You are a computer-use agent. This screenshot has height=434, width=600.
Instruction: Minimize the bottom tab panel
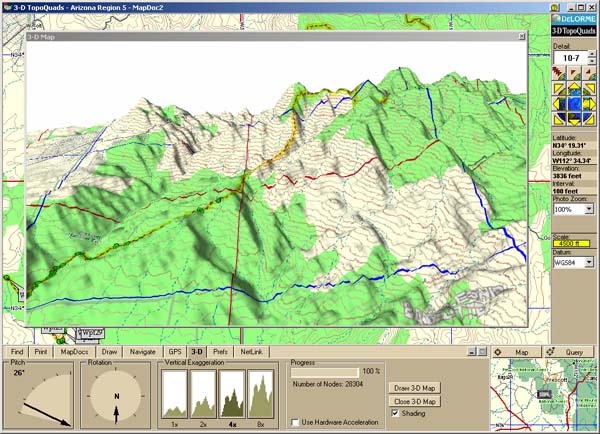coord(472,351)
